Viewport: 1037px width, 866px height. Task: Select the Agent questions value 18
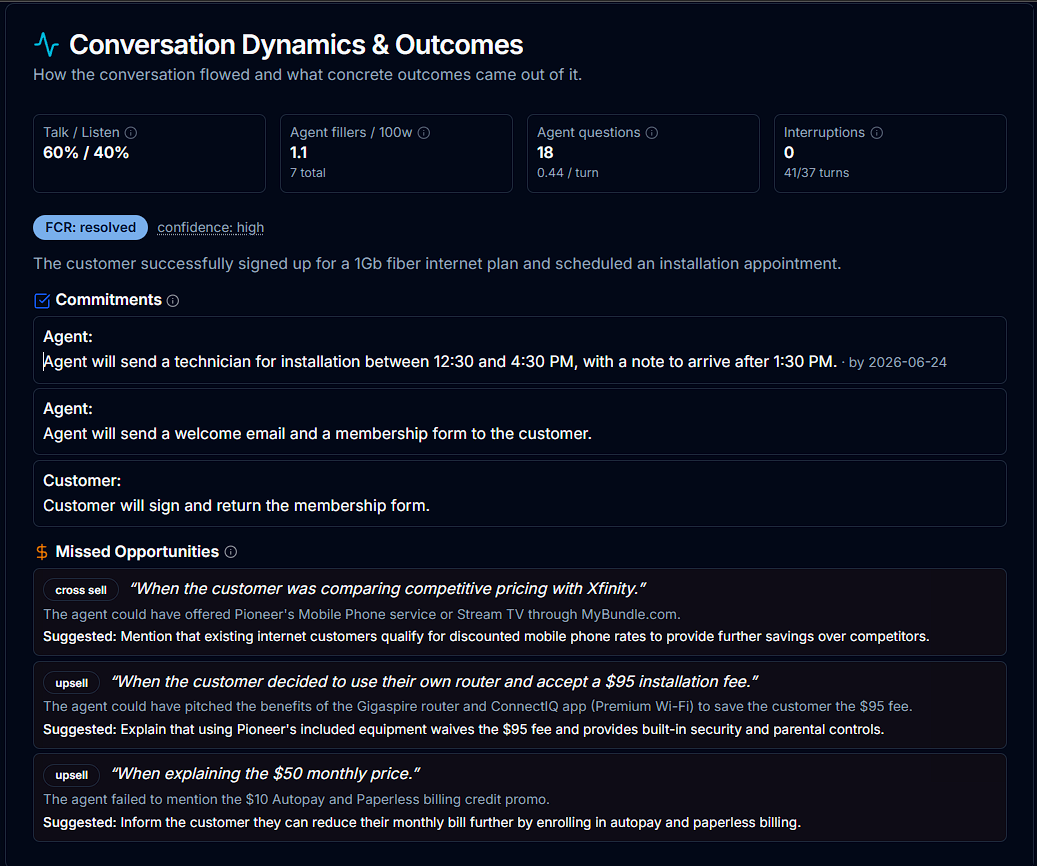coord(545,153)
